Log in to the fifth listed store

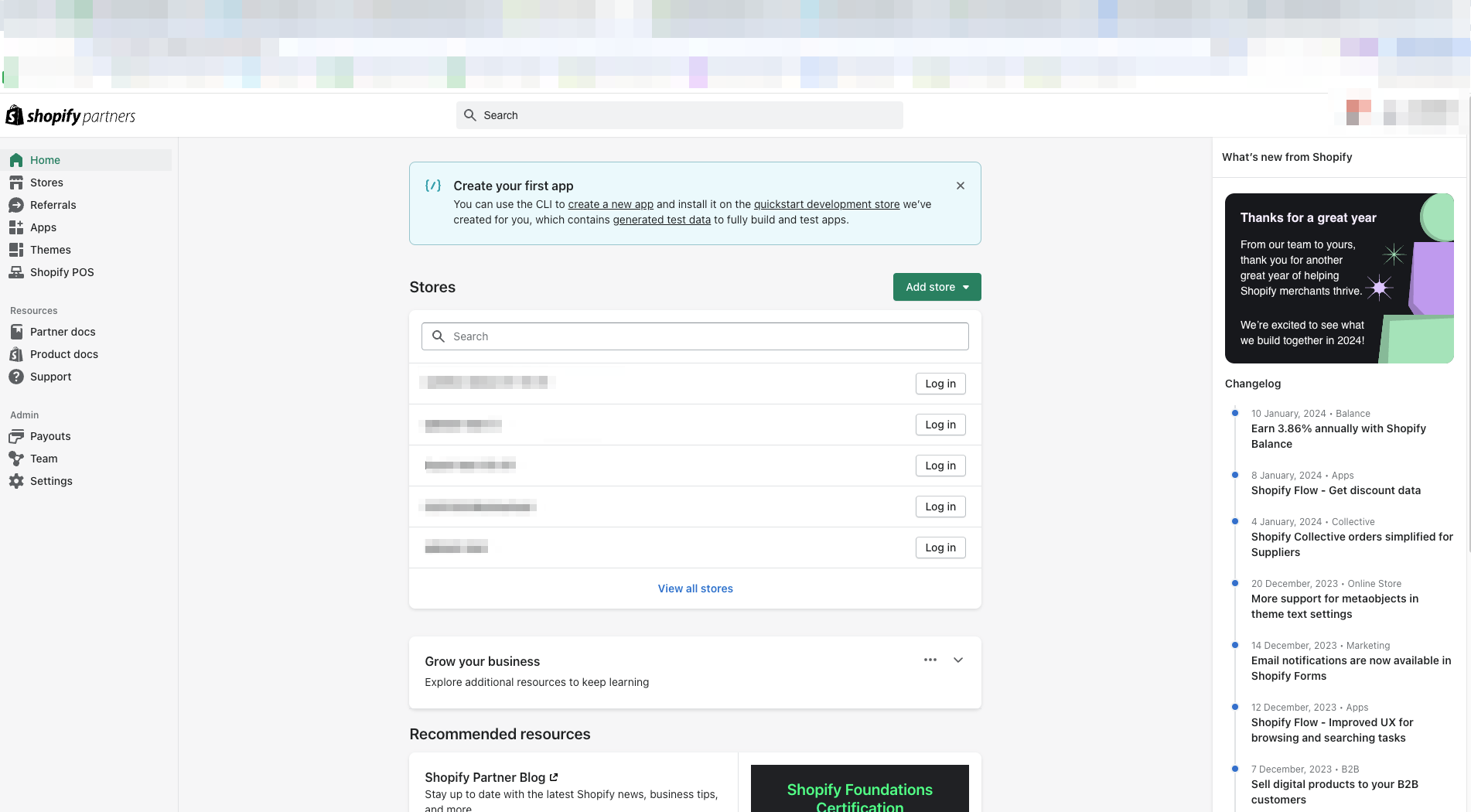coord(940,548)
